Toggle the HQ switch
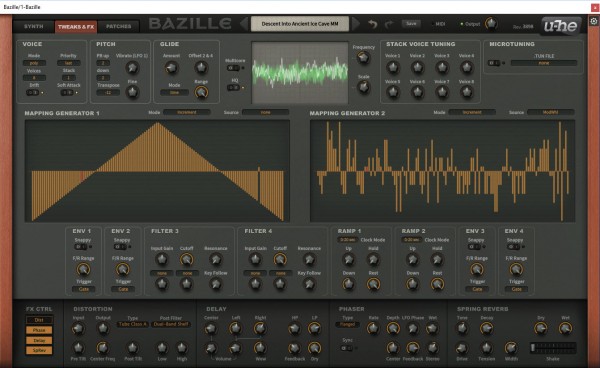Viewport: 600px width, 368px height. point(233,88)
